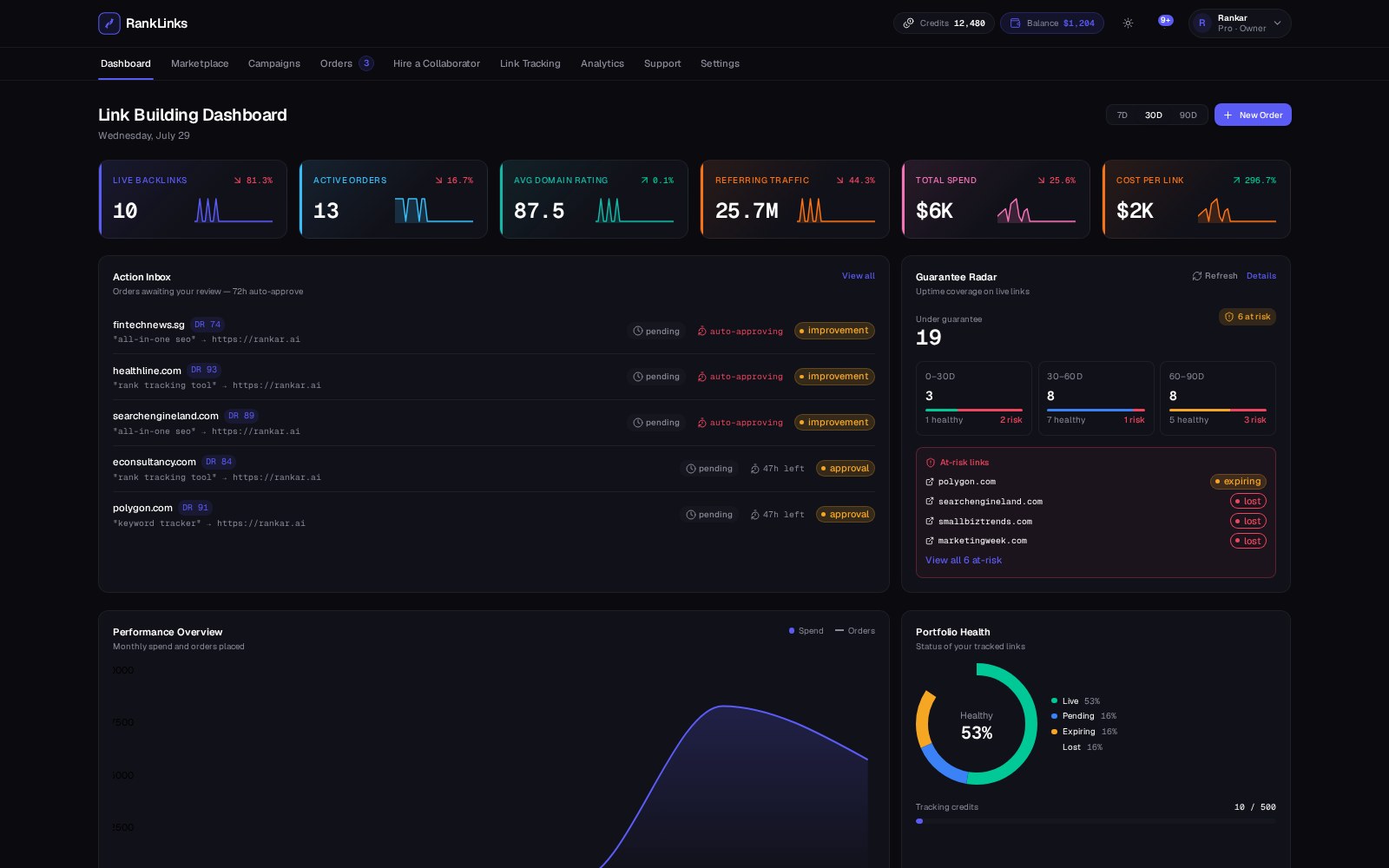Open the Link Tracking tab
This screenshot has height=868, width=1389.
click(530, 63)
